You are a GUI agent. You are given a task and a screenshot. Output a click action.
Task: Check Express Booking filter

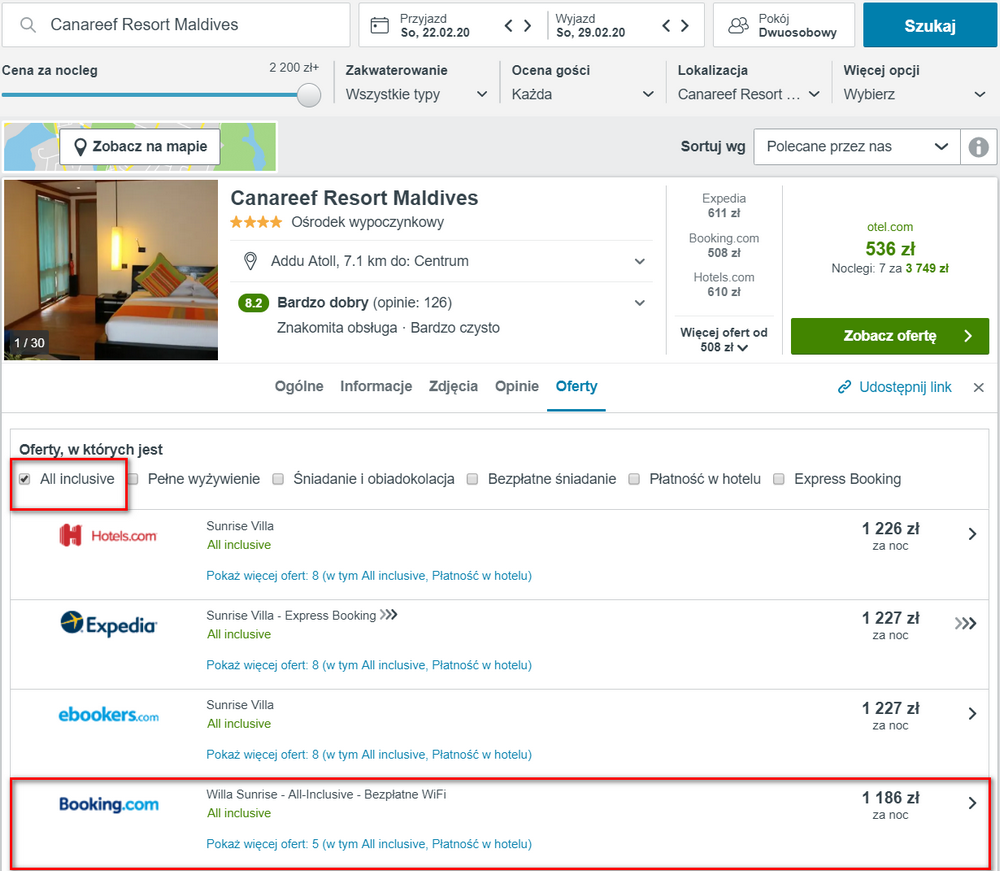click(779, 479)
